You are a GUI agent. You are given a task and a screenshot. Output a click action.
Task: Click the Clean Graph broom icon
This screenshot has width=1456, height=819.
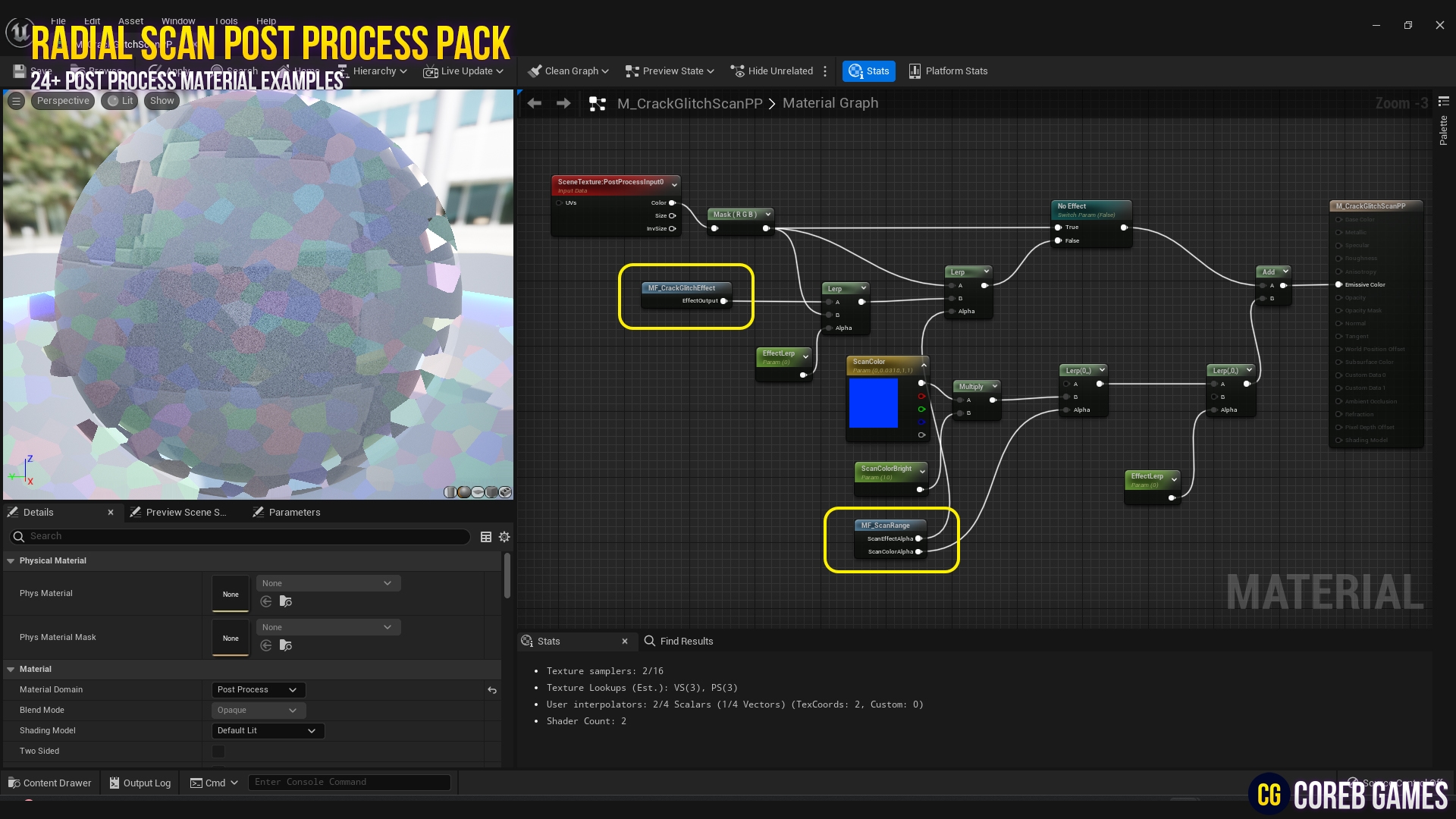click(535, 71)
